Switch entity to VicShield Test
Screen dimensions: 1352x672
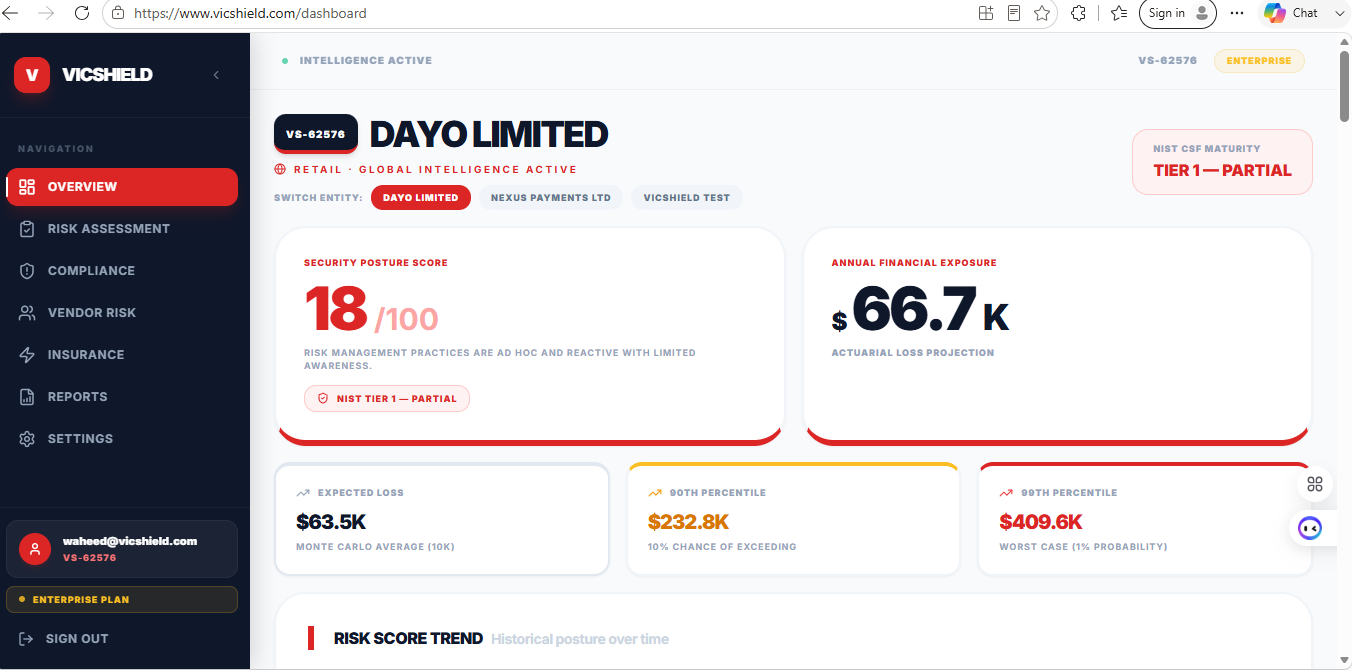(687, 198)
